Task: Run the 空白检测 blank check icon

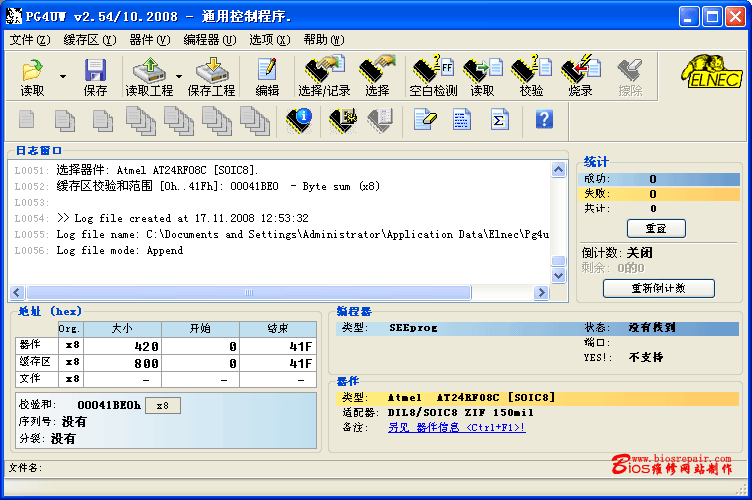Action: click(x=433, y=77)
